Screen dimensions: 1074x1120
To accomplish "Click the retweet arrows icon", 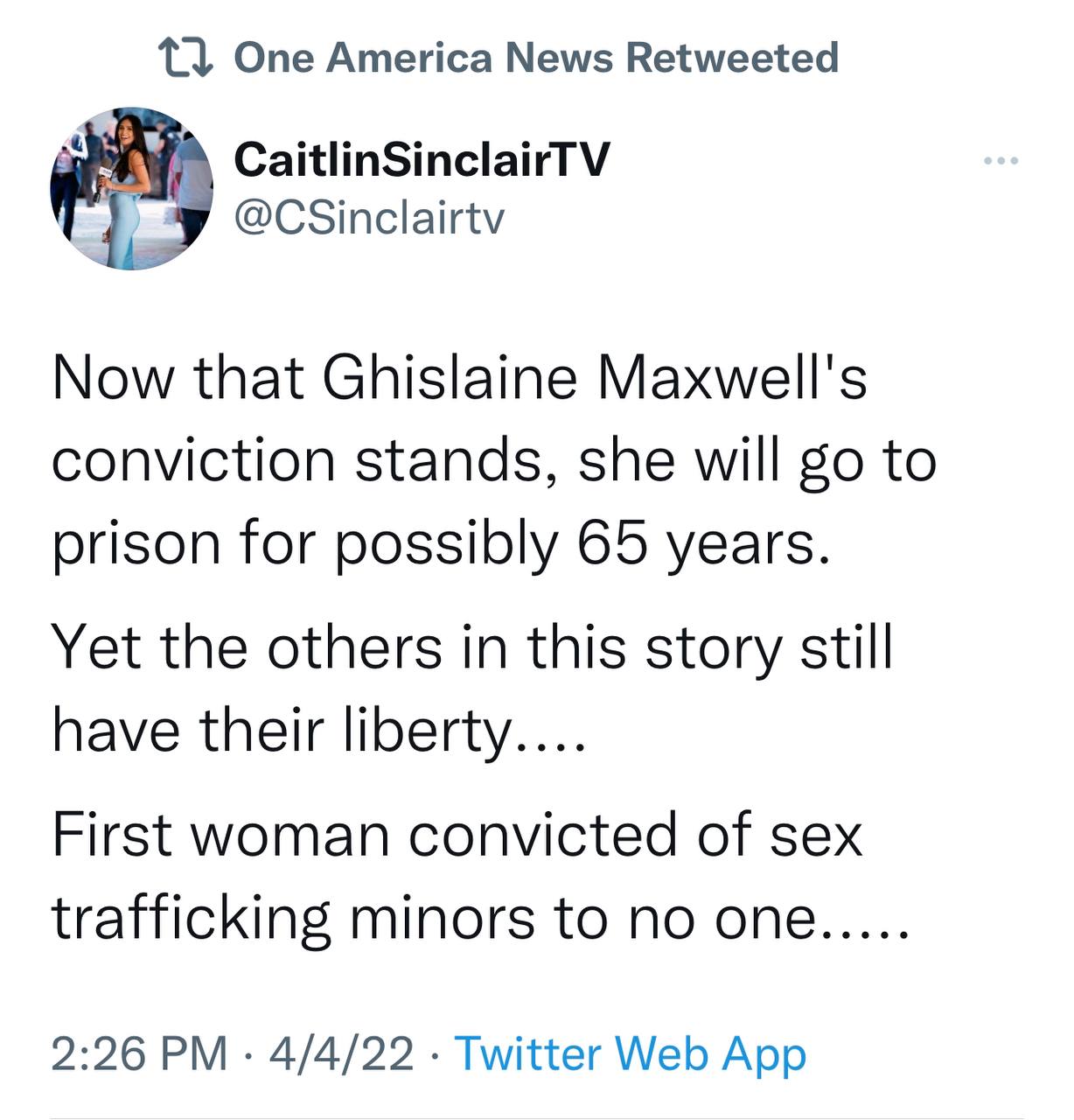I will tap(186, 59).
